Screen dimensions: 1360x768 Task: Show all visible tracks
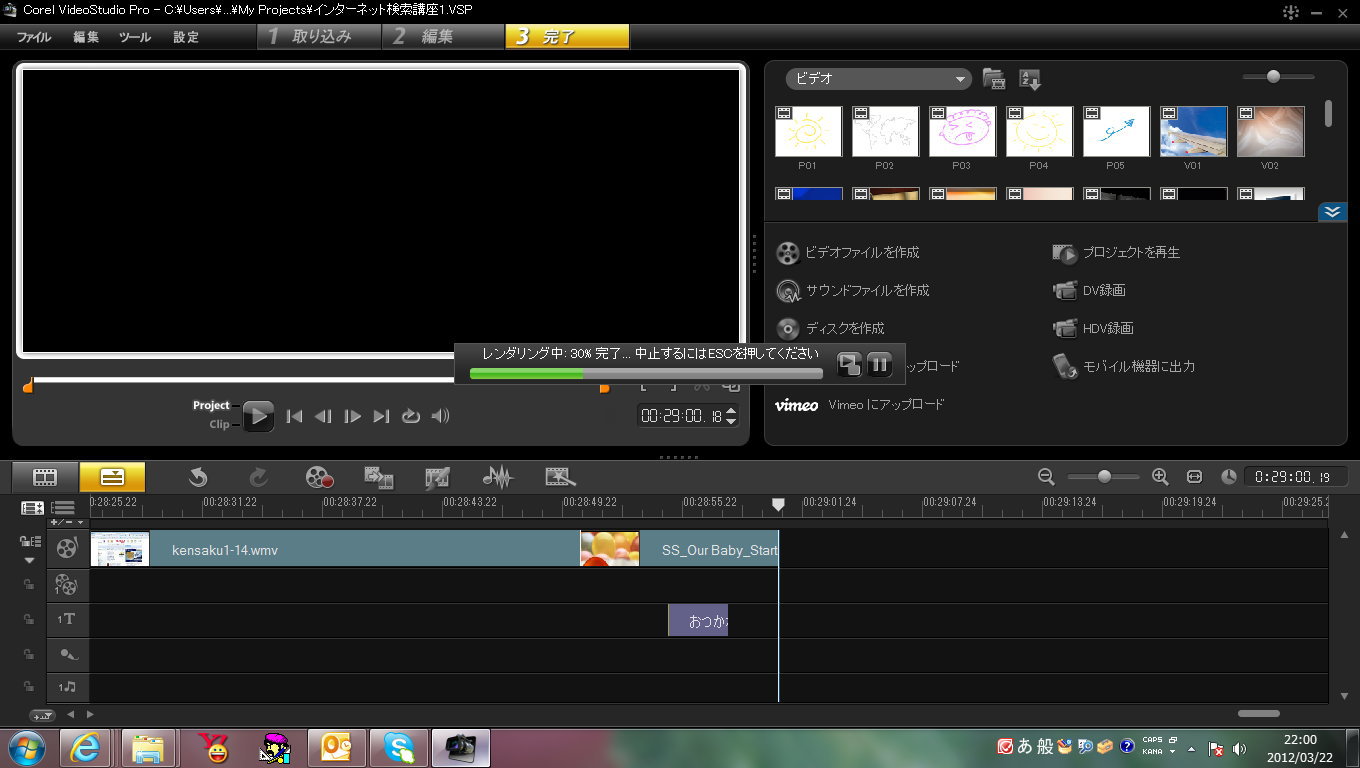tap(32, 508)
